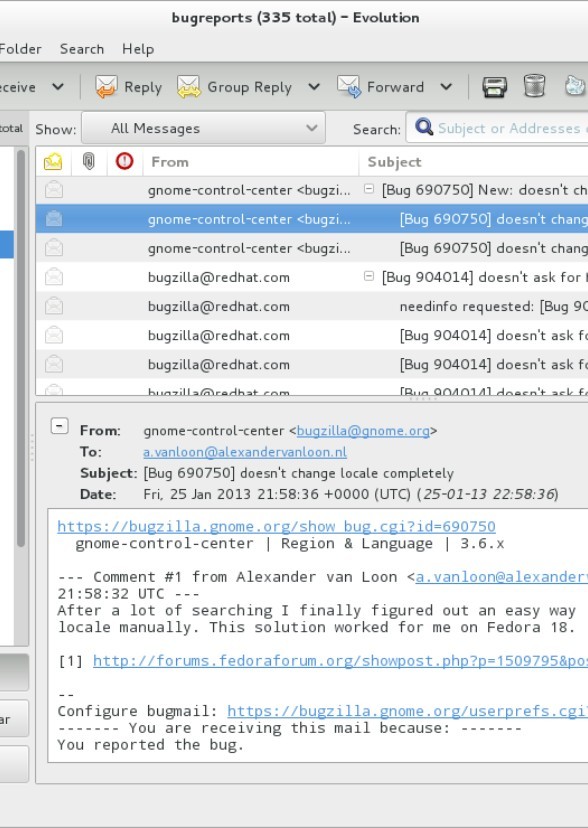This screenshot has height=828, width=588.
Task: Click the Reply button label
Action: [x=143, y=87]
